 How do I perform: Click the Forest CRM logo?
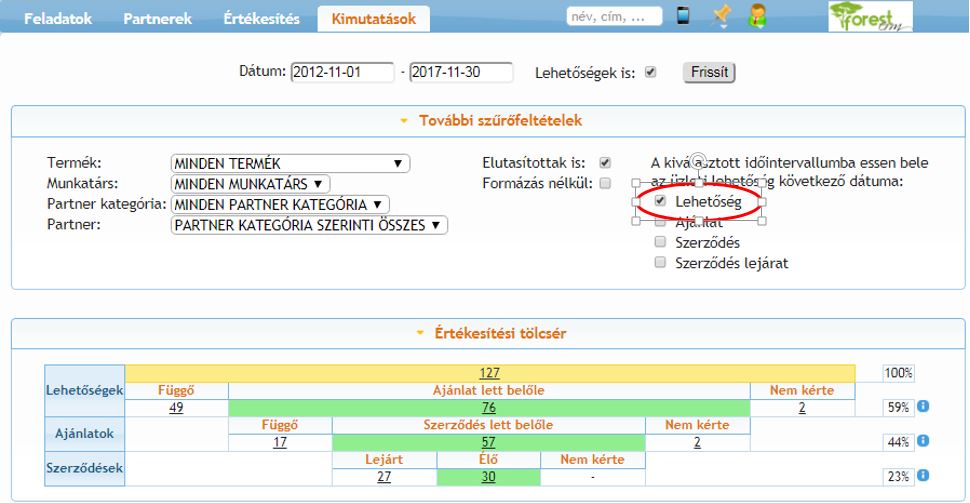point(868,17)
